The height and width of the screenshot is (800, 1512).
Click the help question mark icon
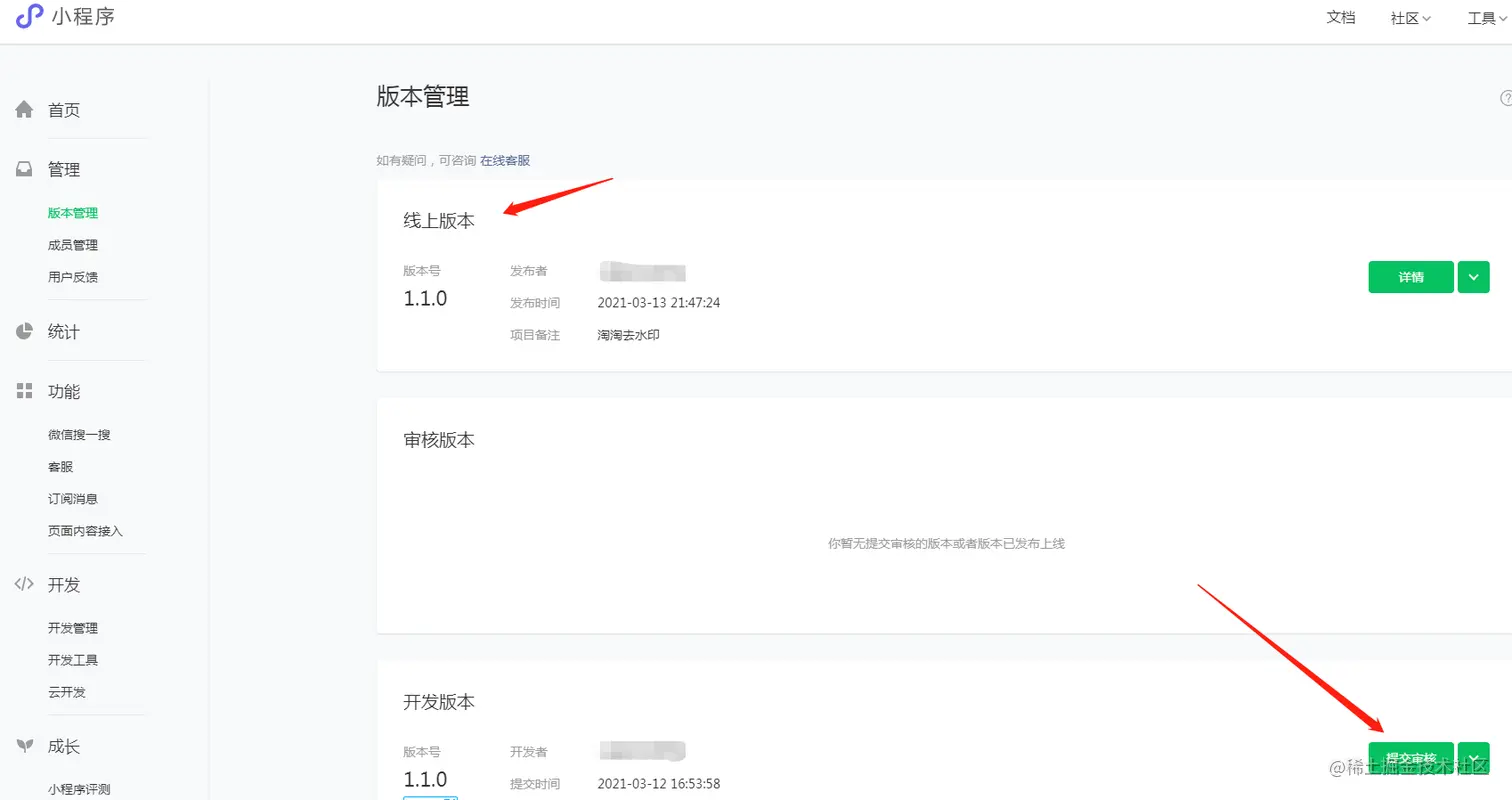click(1506, 98)
